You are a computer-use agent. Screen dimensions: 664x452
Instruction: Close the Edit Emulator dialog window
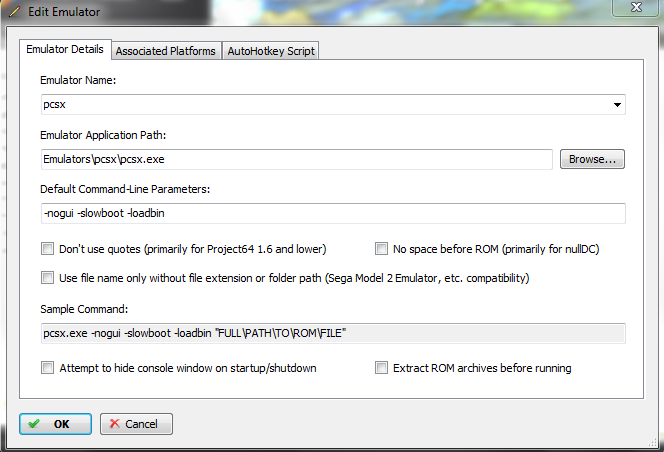(x=636, y=7)
